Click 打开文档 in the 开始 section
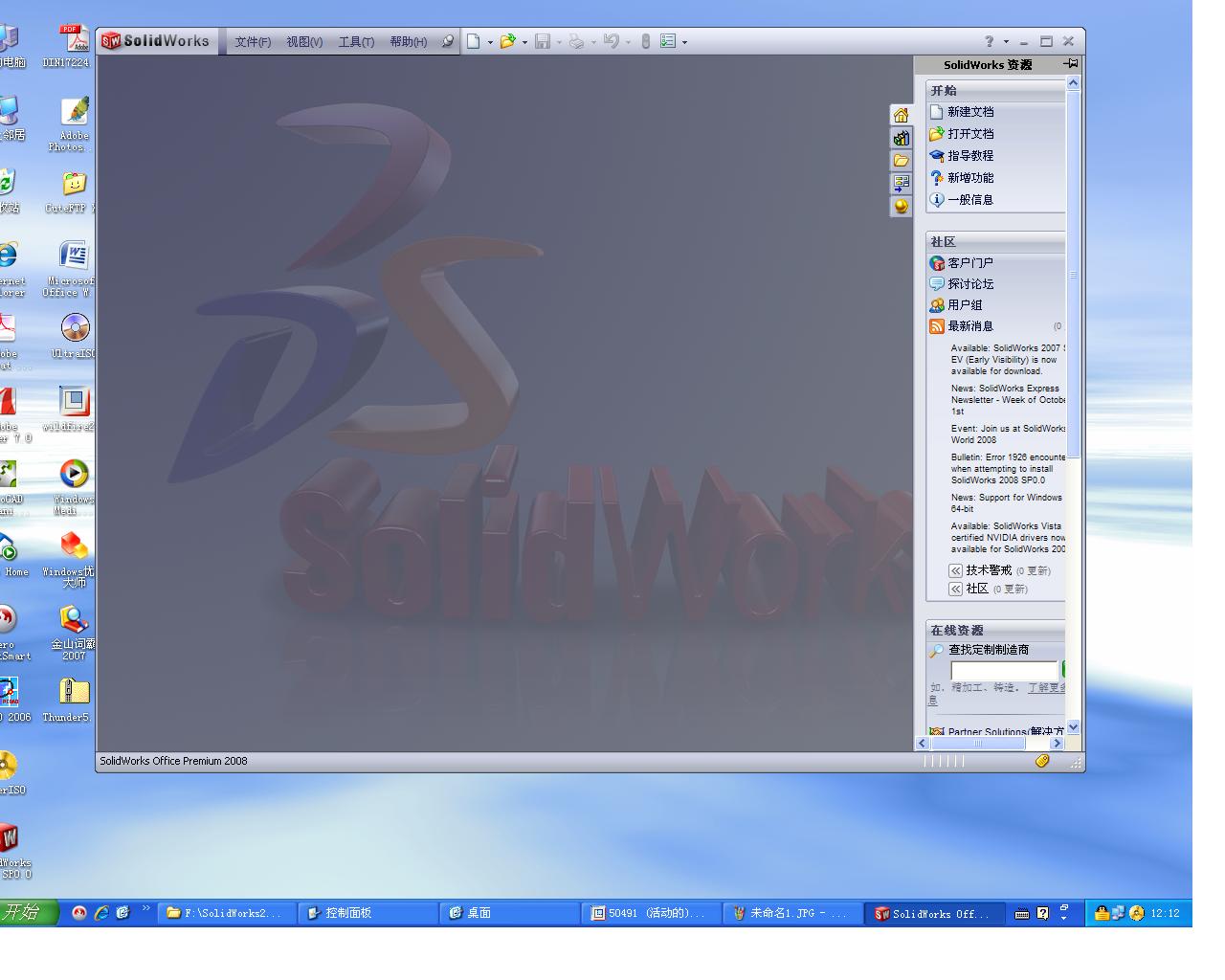Image resolution: width=1225 pixels, height=980 pixels. pos(962,134)
